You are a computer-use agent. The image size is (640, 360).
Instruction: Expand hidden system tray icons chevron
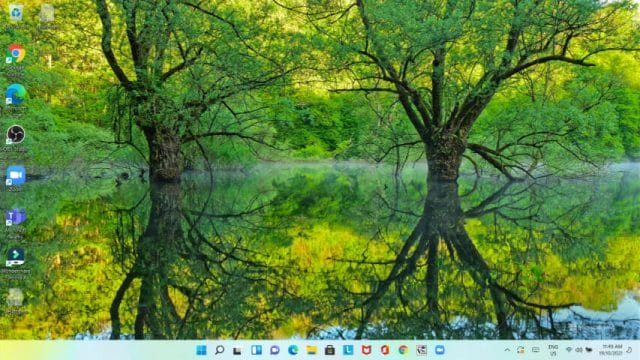[507, 350]
